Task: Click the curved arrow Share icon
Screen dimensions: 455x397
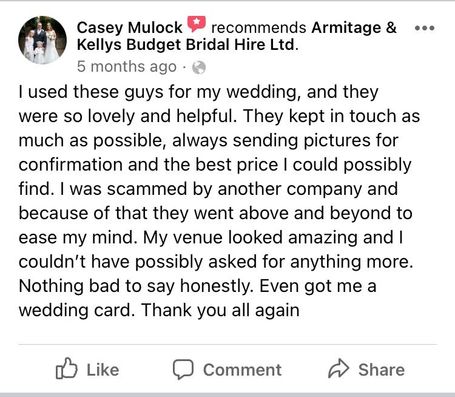Action: tap(339, 369)
